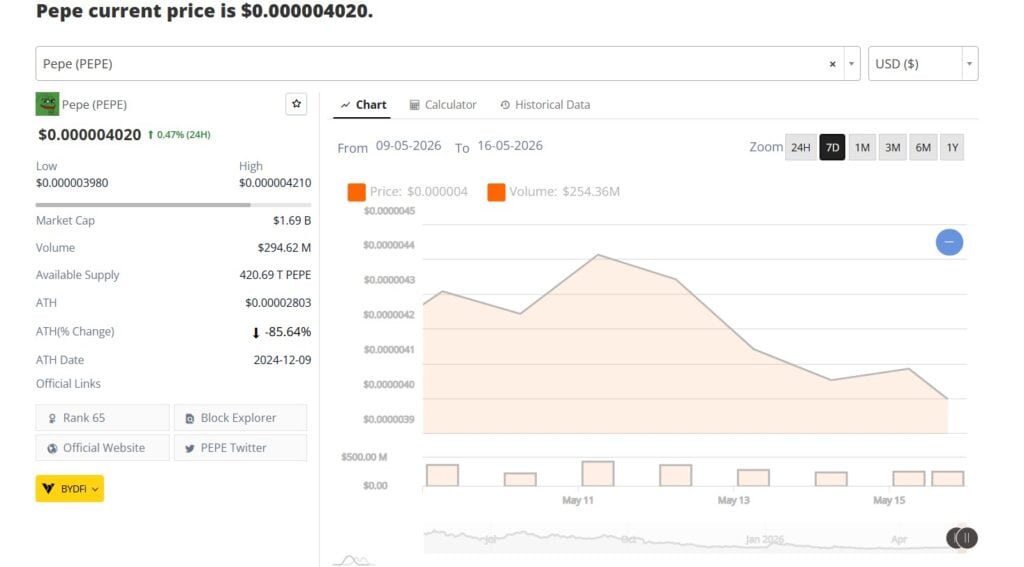Open the USD ($) currency dropdown

pos(923,63)
